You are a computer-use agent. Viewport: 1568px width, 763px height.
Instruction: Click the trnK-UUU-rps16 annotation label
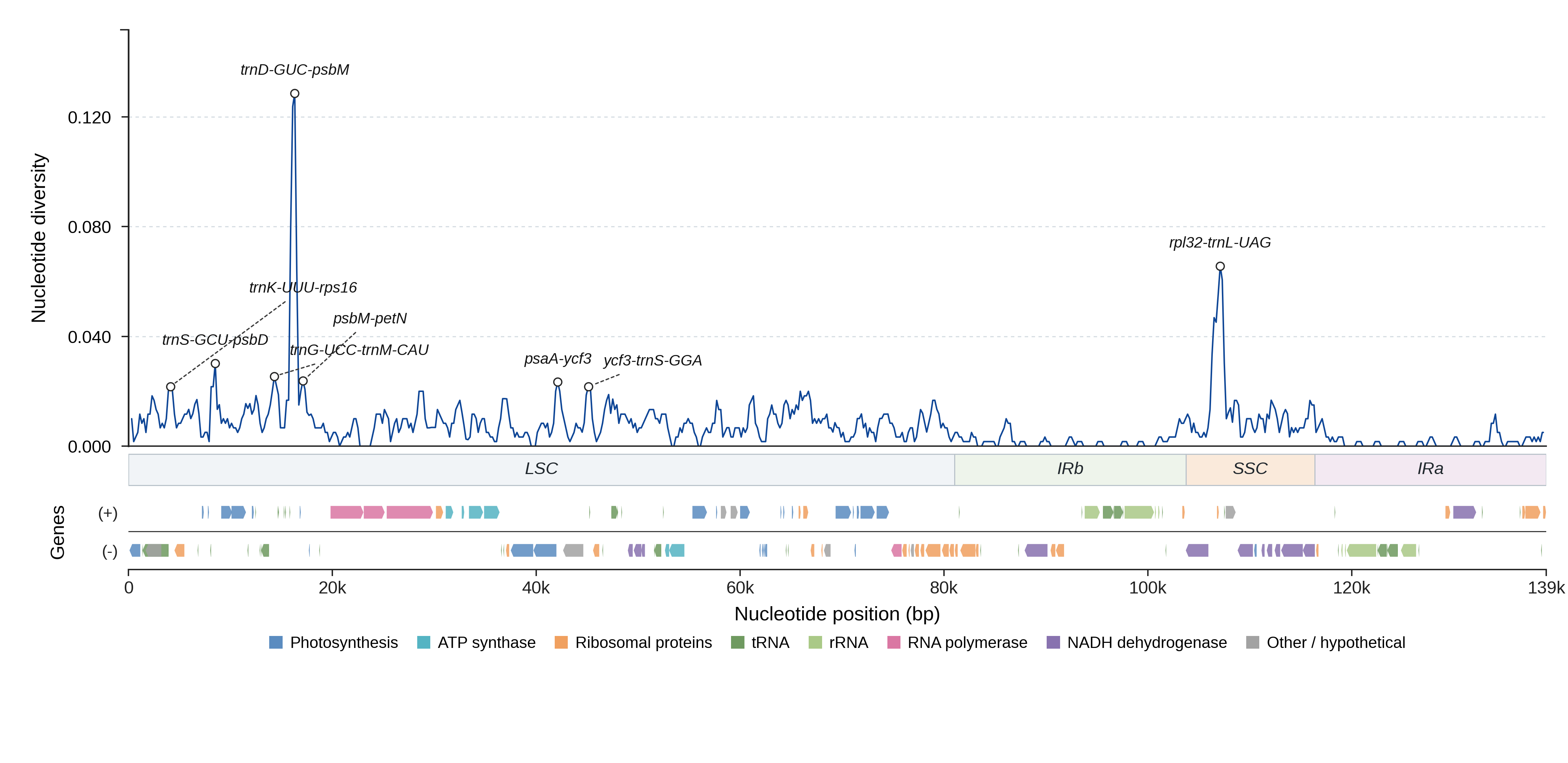[303, 287]
